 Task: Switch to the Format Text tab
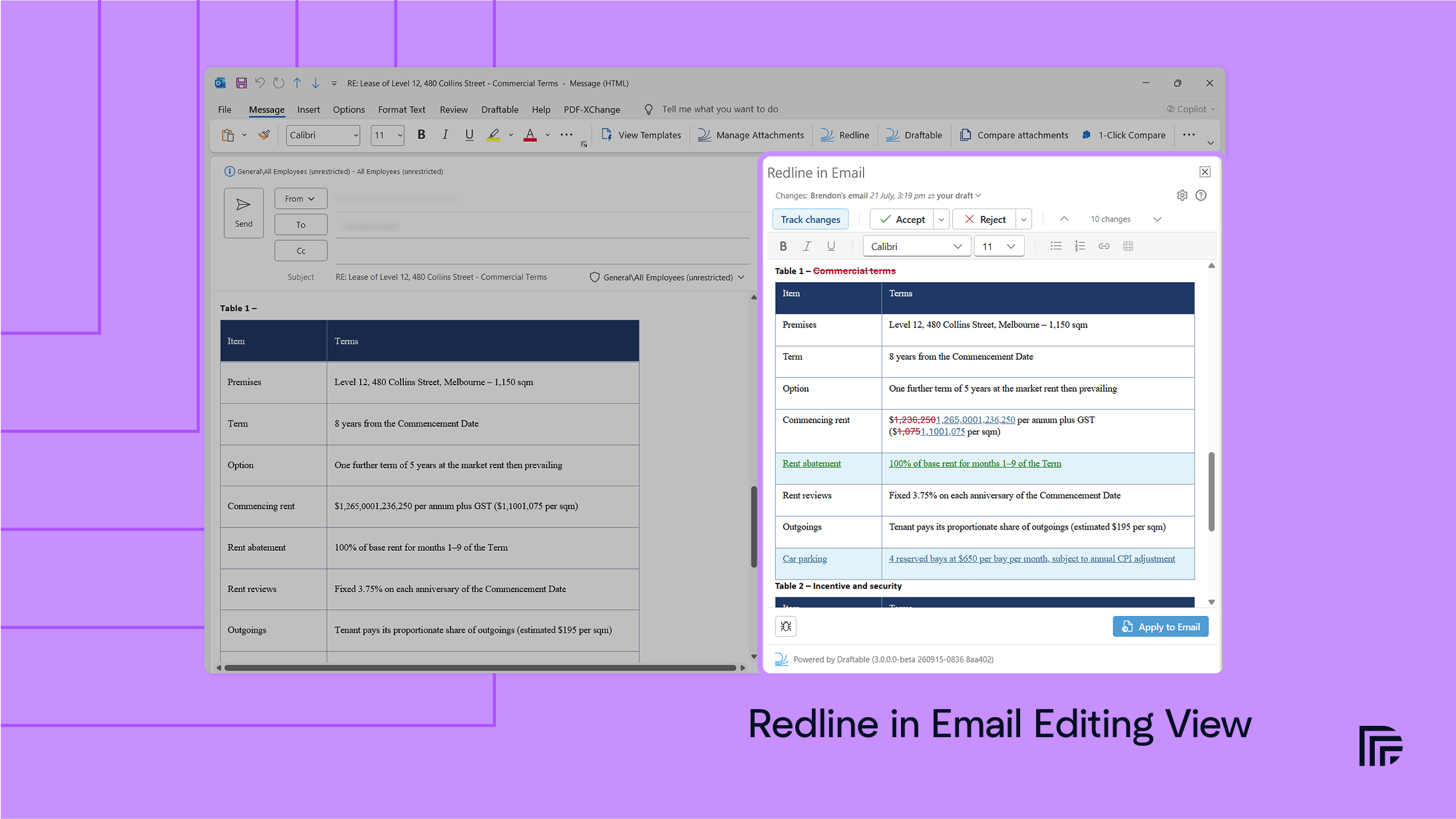[401, 109]
